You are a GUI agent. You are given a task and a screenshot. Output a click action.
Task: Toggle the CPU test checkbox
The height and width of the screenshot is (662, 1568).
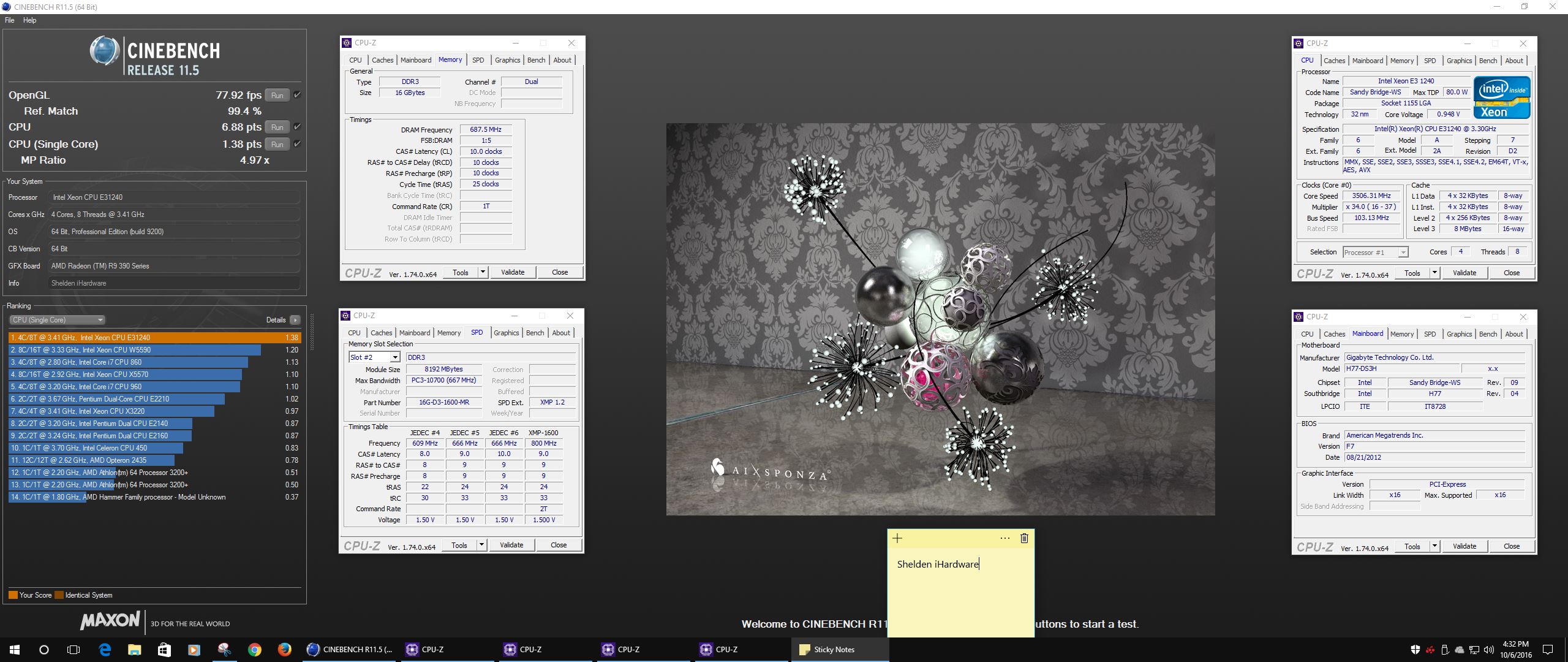297,127
